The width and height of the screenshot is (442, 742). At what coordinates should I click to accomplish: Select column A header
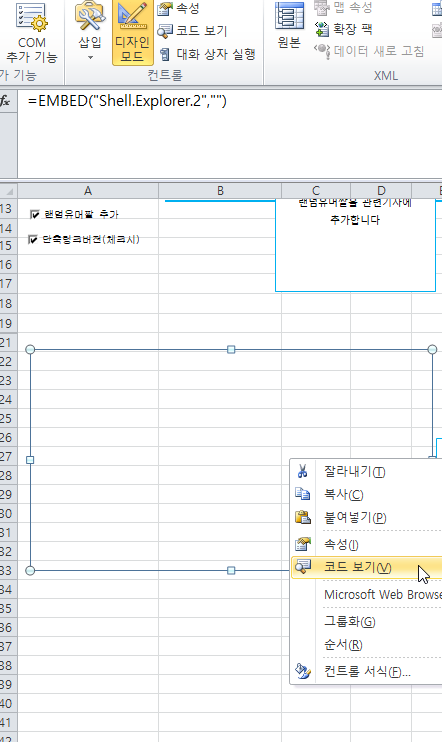(88, 191)
